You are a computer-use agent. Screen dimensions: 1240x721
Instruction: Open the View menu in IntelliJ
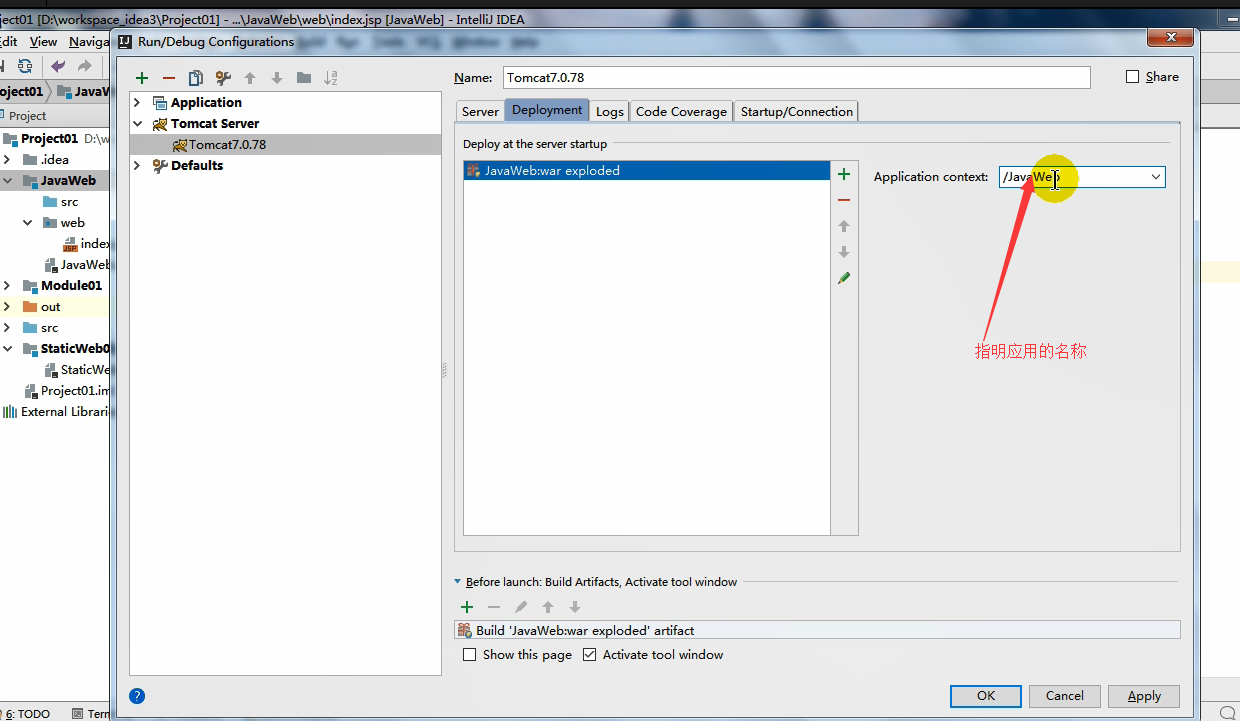[x=43, y=42]
